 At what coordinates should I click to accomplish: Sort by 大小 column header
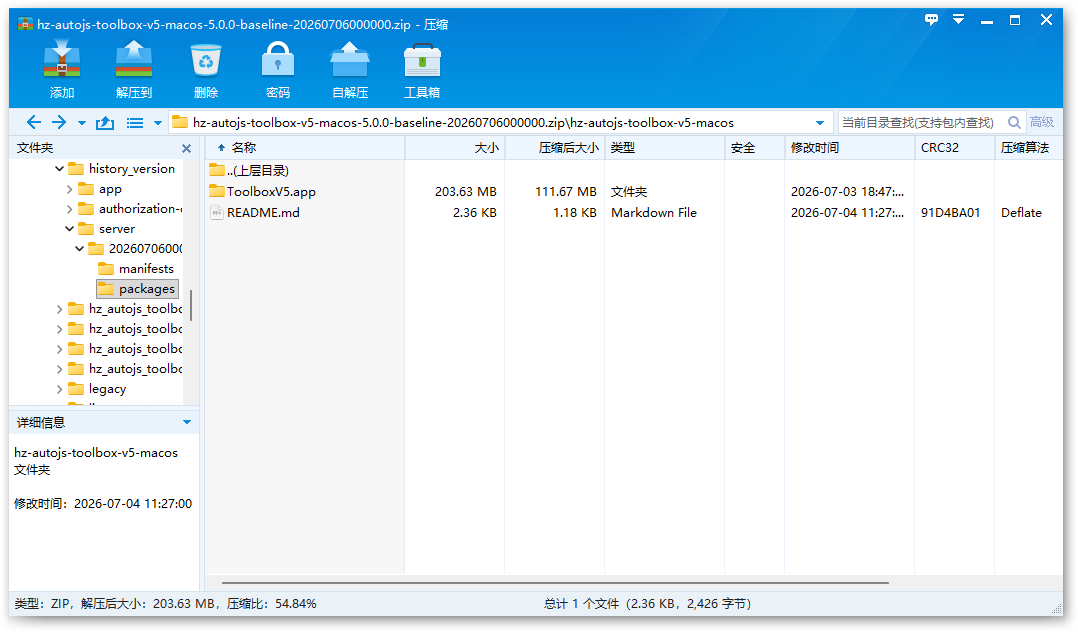tap(455, 148)
